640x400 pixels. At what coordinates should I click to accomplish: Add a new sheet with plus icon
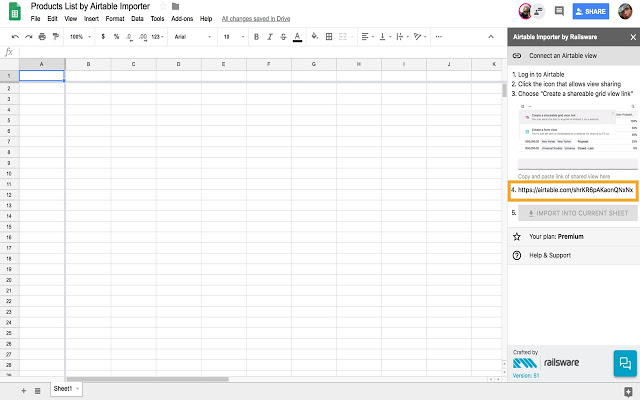point(24,391)
